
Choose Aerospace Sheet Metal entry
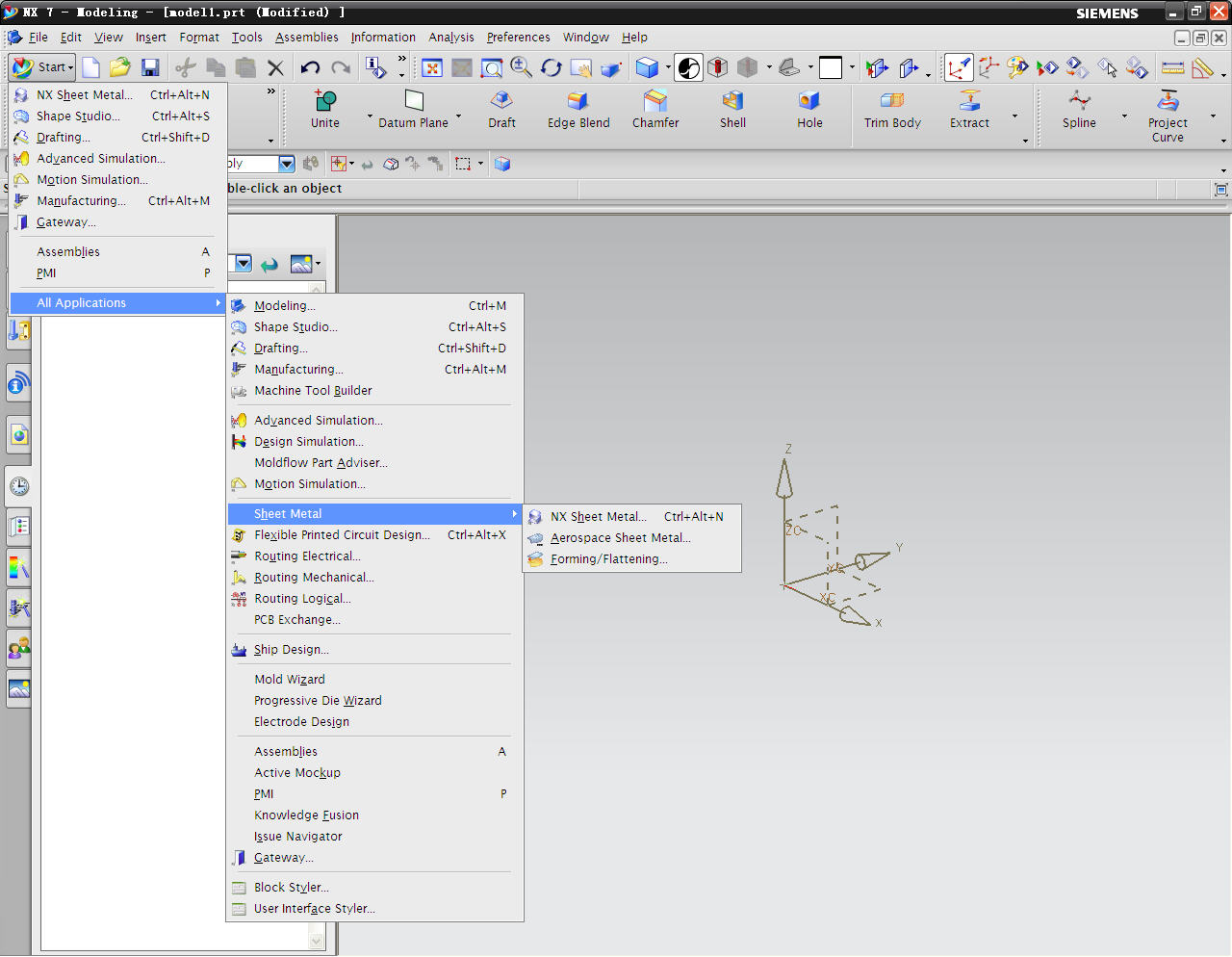click(631, 538)
